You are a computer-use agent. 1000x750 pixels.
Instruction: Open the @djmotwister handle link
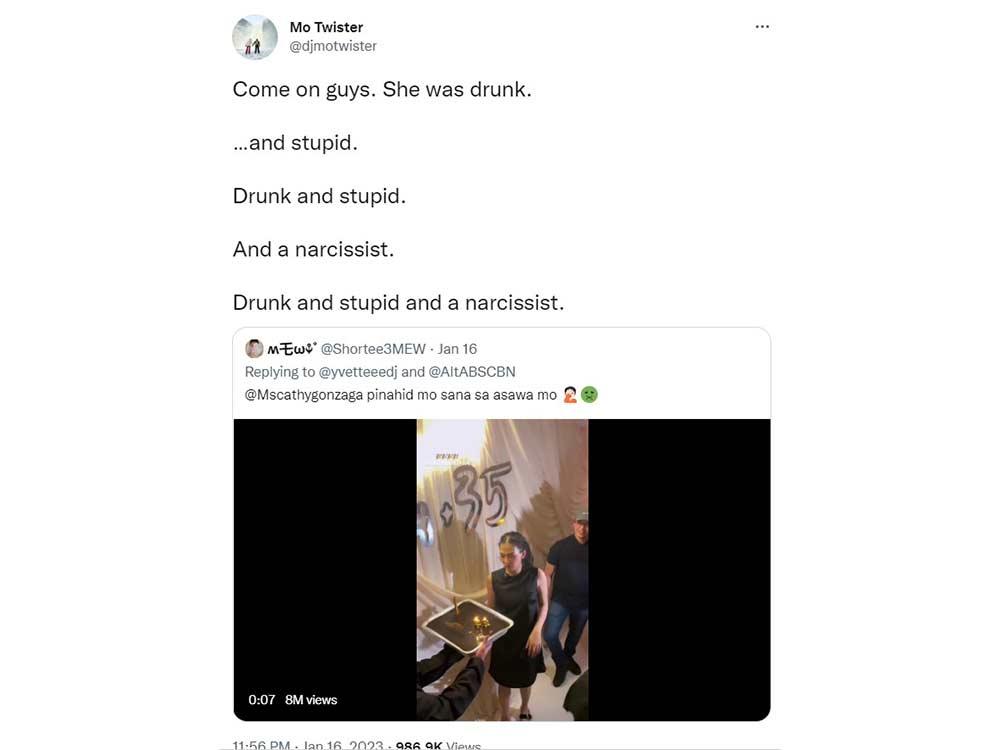[333, 46]
